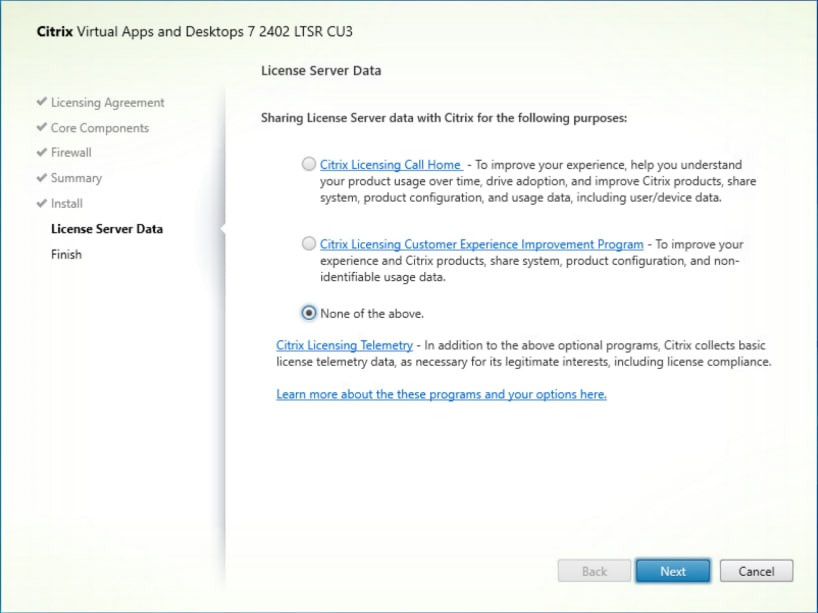The height and width of the screenshot is (613, 818).
Task: Select the None of the above radio button
Action: coord(309,313)
